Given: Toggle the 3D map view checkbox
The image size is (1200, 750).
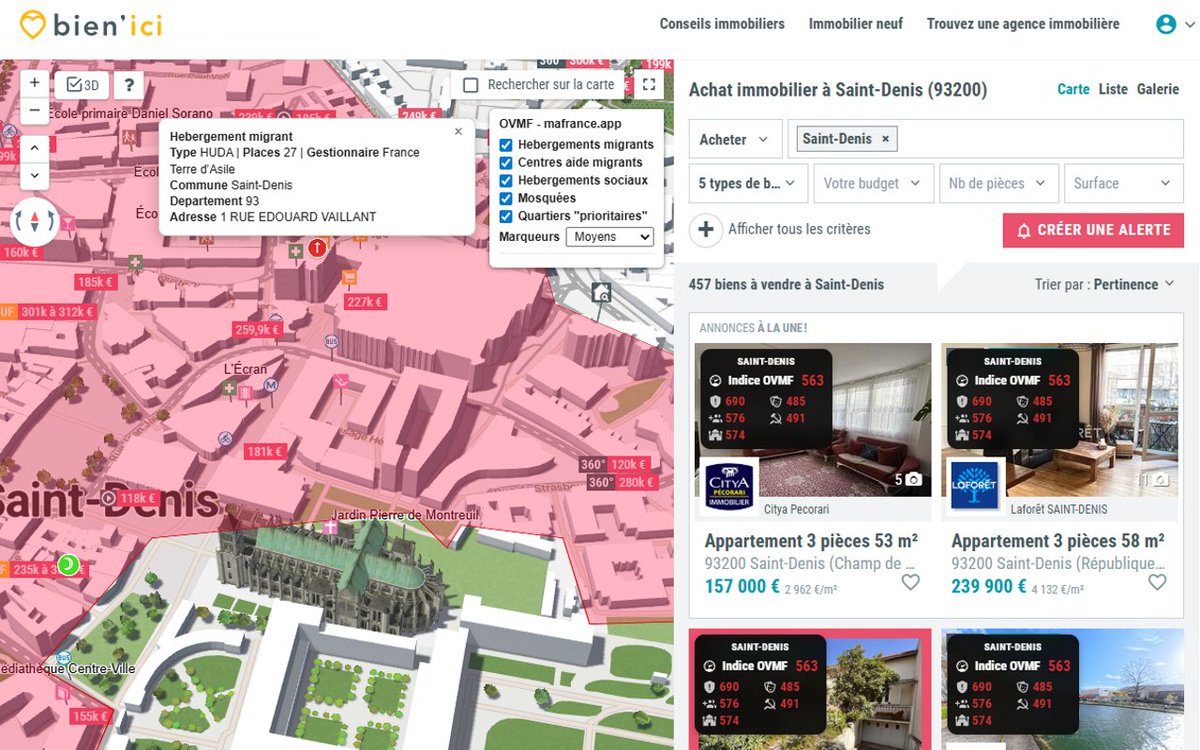Looking at the screenshot, I should (x=82, y=85).
